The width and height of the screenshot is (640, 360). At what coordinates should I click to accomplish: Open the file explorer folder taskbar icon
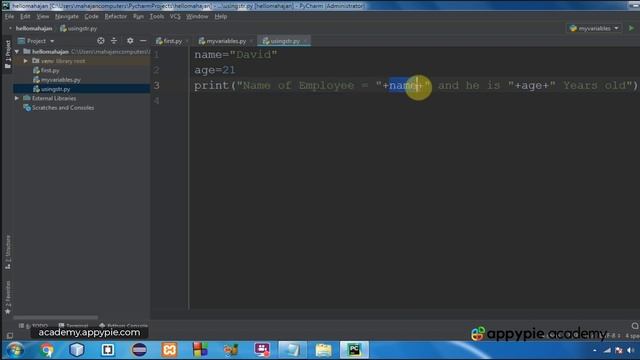[323, 350]
